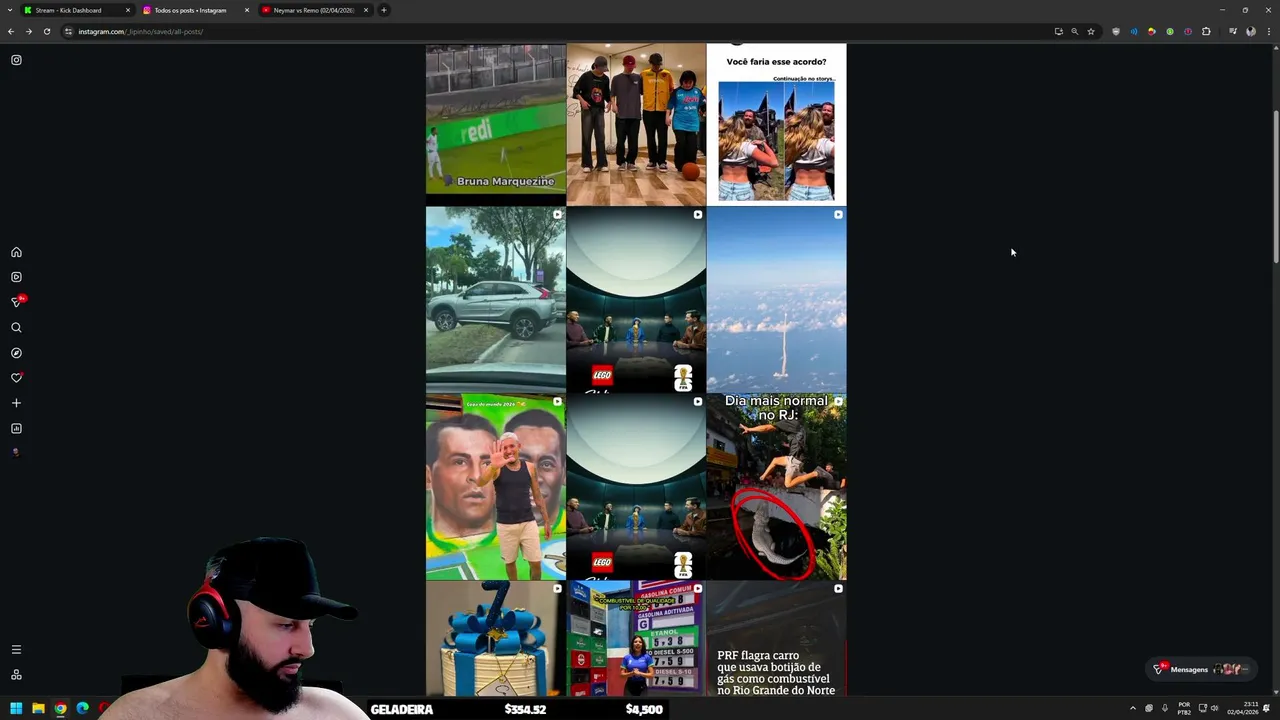Close the Kick Dashboard tab

(128, 10)
